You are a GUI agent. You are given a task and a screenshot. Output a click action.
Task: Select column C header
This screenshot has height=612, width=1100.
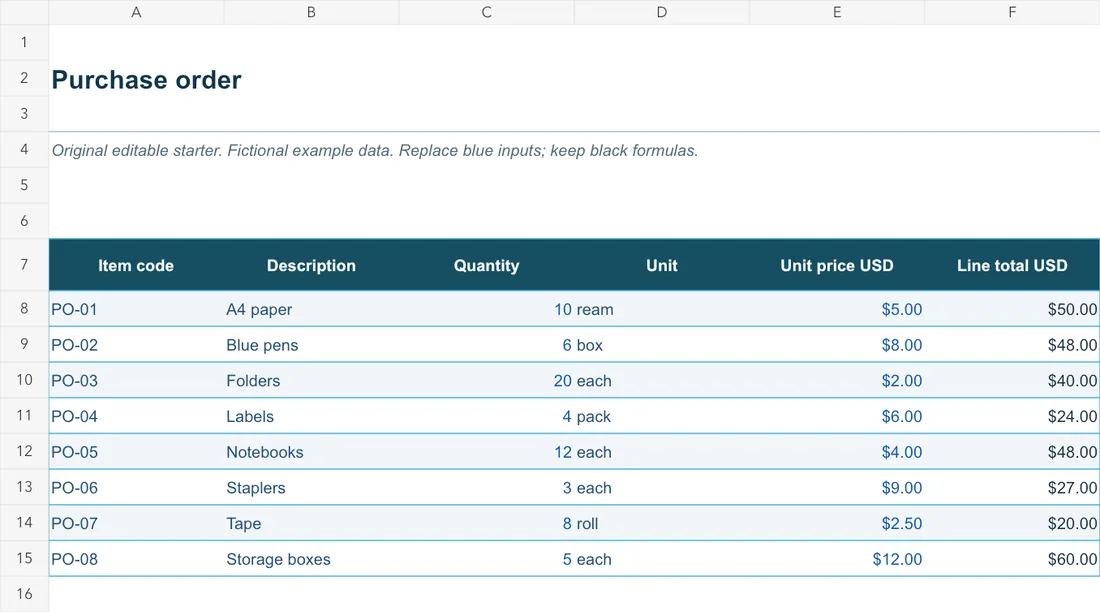(486, 12)
